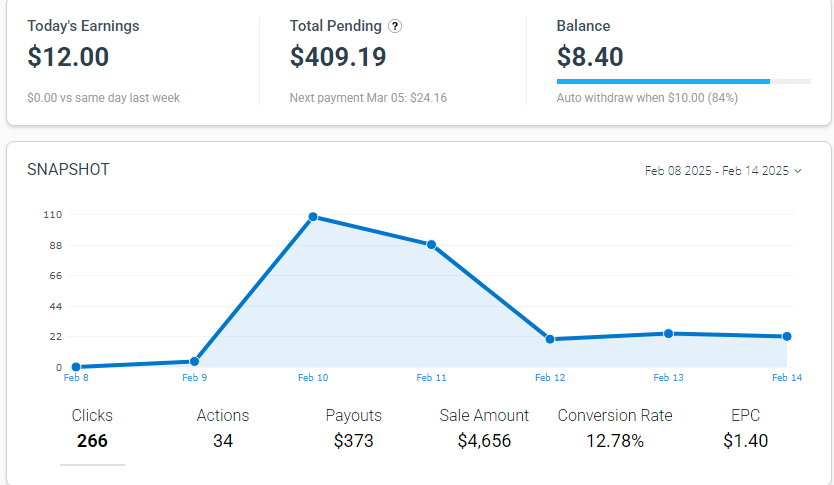Click the Feb 10 peak data point
Screen dimensions: 834x485
pos(313,217)
